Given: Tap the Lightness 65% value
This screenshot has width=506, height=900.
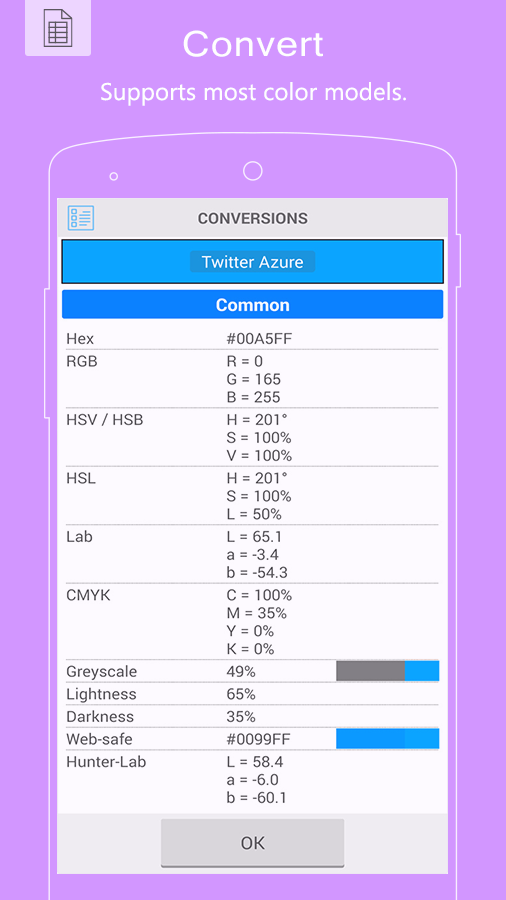Looking at the screenshot, I should click(241, 694).
